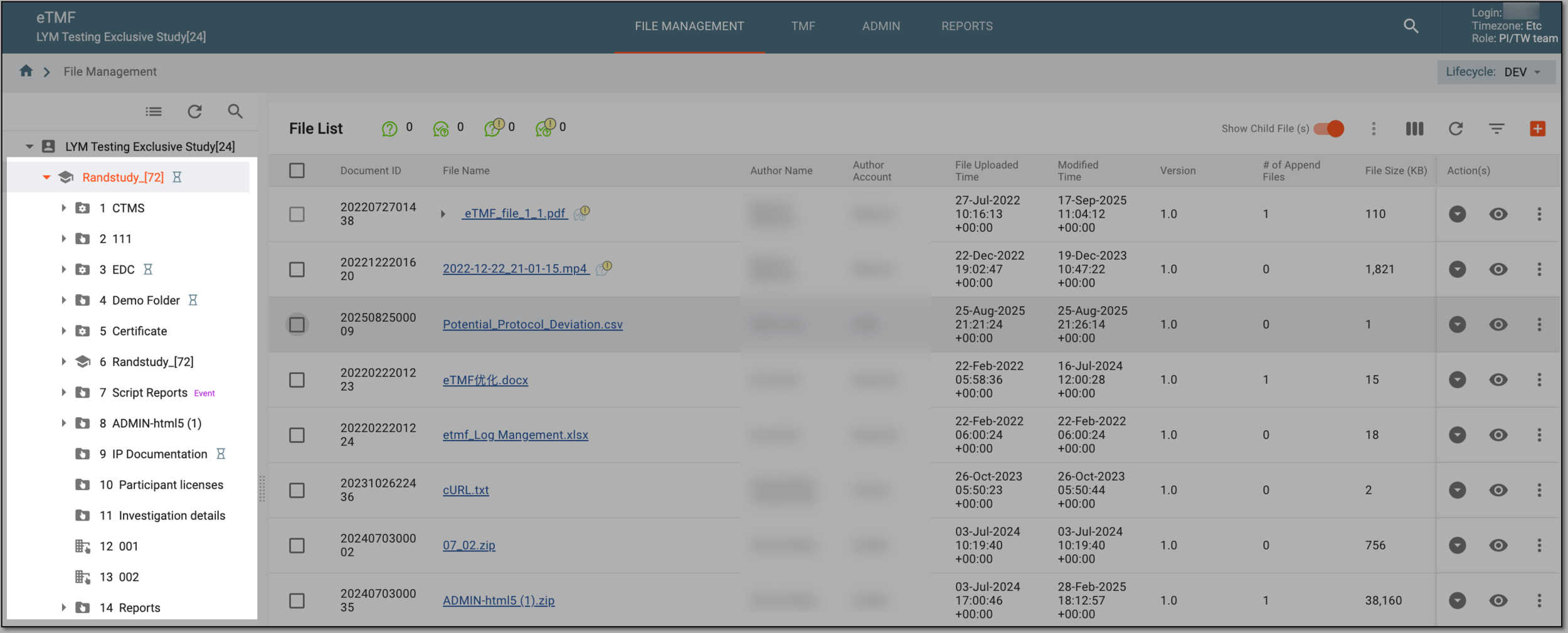
Task: Click hourglass icon beside IP Documentation
Action: [x=221, y=454]
